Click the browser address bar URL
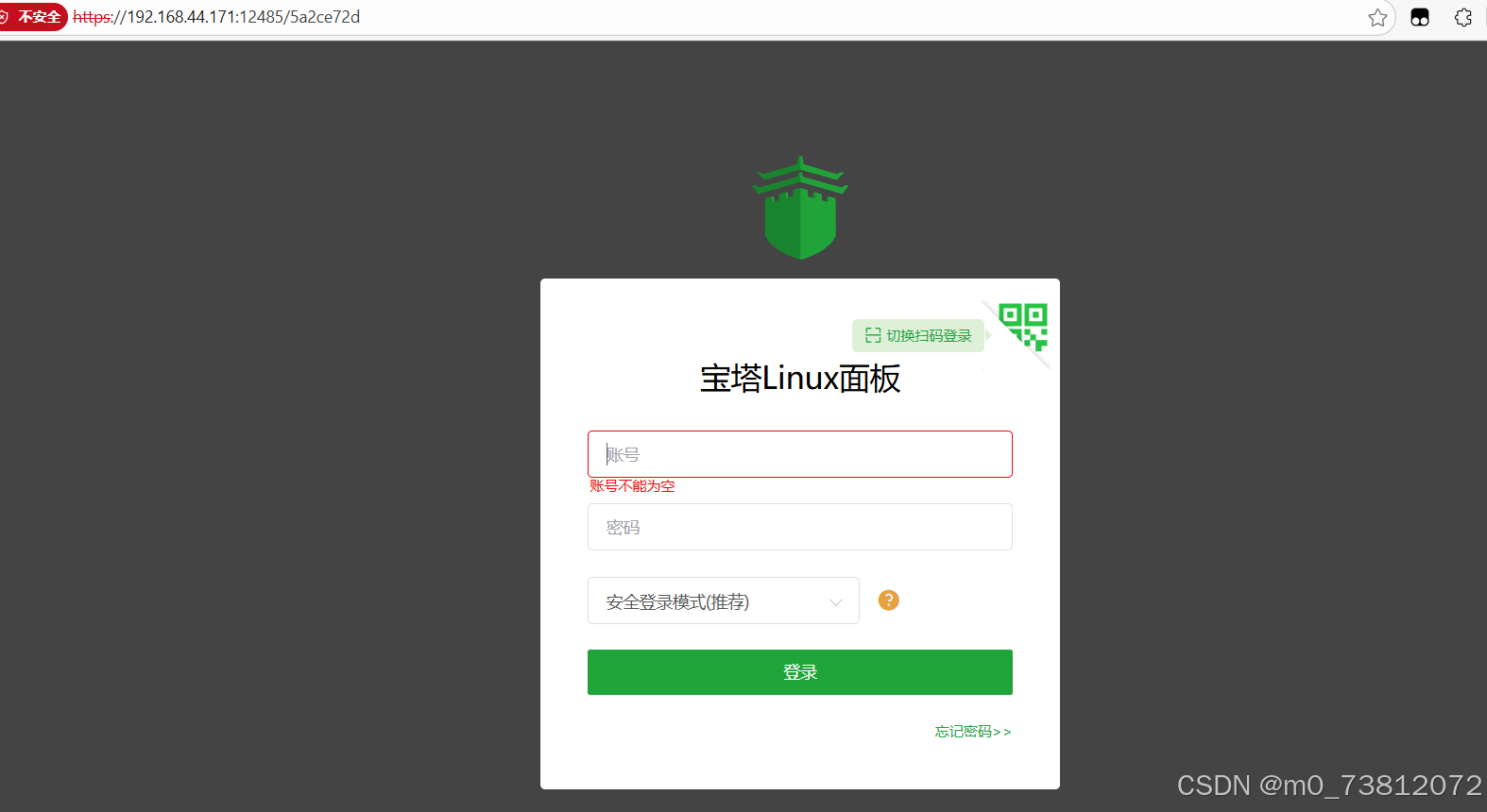The image size is (1487, 812). [216, 17]
